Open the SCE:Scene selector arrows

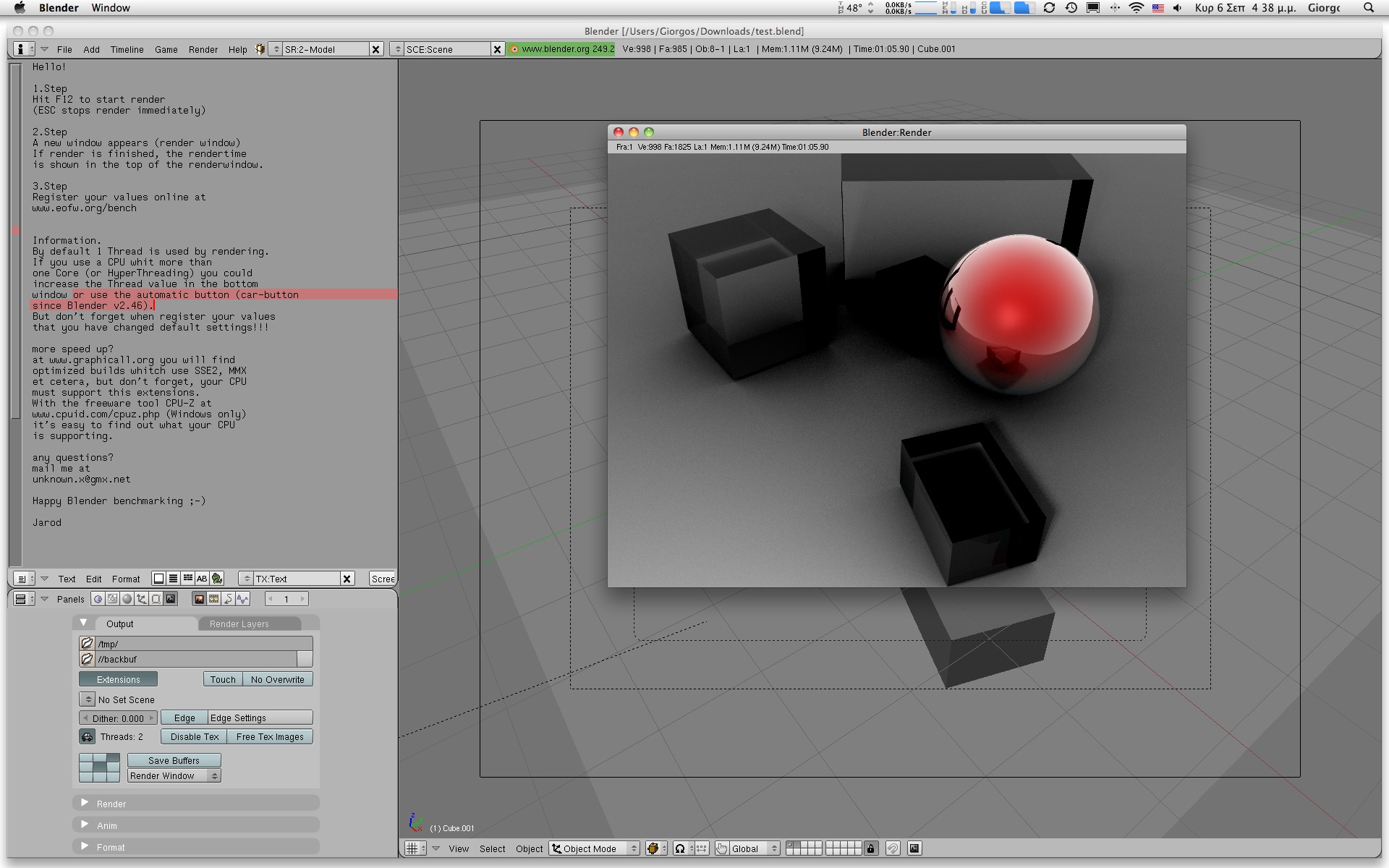(x=397, y=49)
